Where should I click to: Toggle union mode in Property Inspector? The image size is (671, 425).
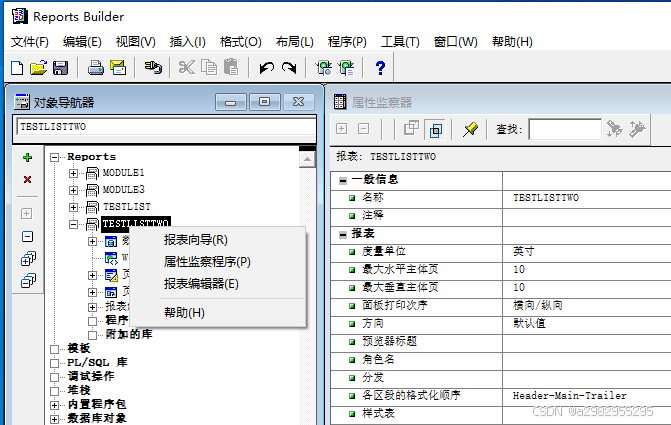411,128
